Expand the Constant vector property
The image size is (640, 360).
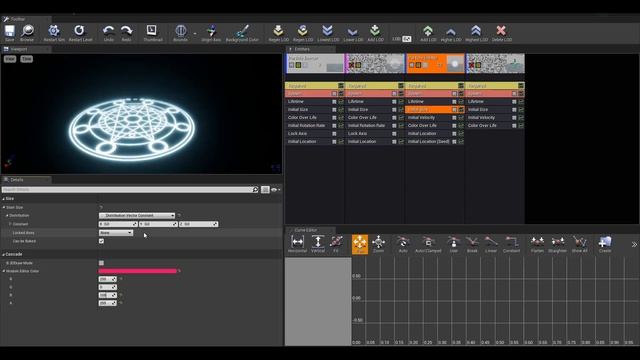coord(10,224)
